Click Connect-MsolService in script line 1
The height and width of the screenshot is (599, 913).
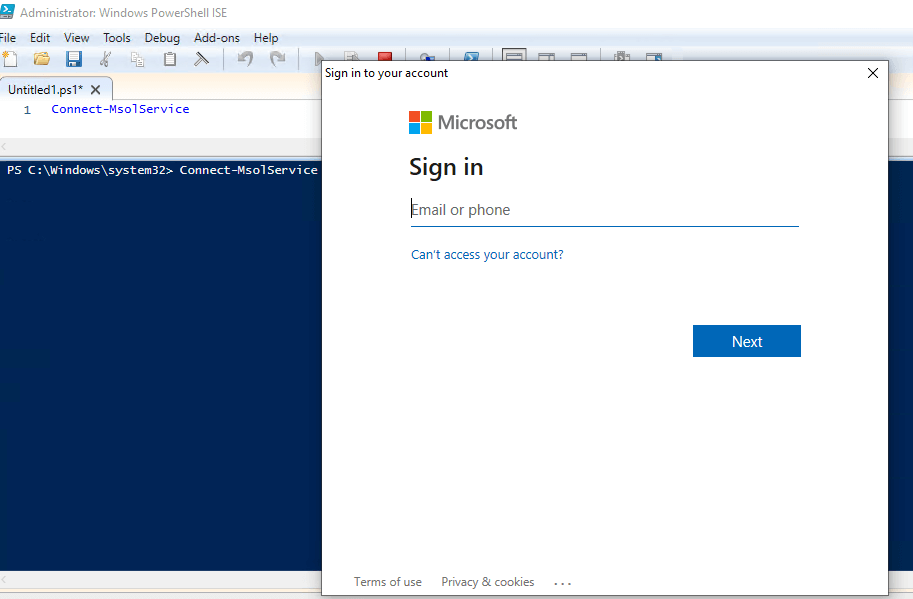point(120,109)
